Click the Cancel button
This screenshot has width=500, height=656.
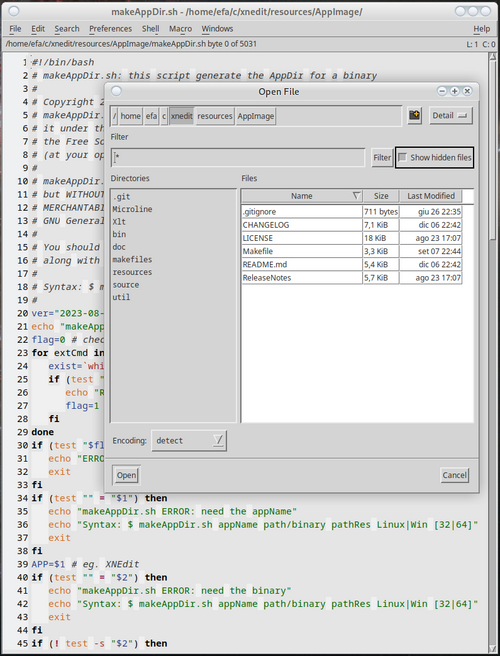pyautogui.click(x=454, y=475)
